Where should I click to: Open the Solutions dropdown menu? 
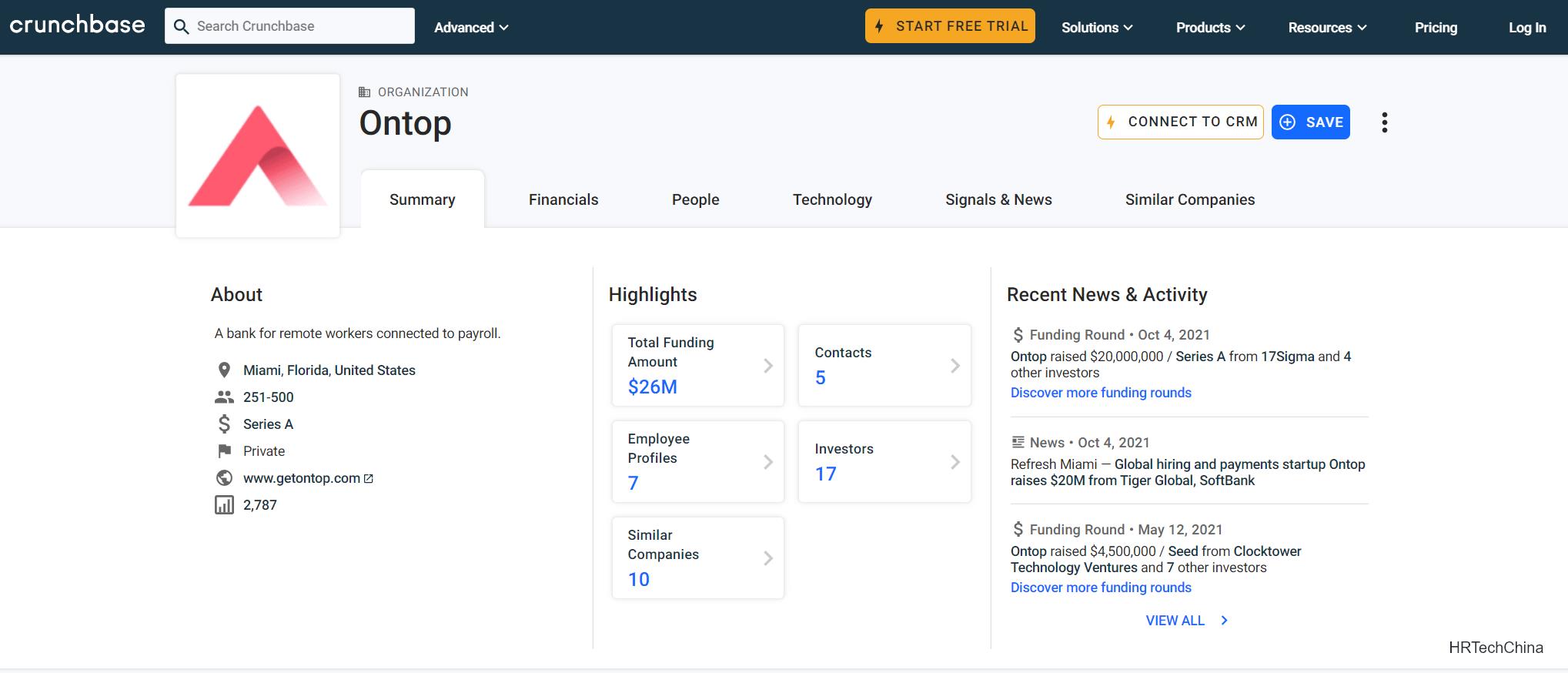pyautogui.click(x=1096, y=28)
